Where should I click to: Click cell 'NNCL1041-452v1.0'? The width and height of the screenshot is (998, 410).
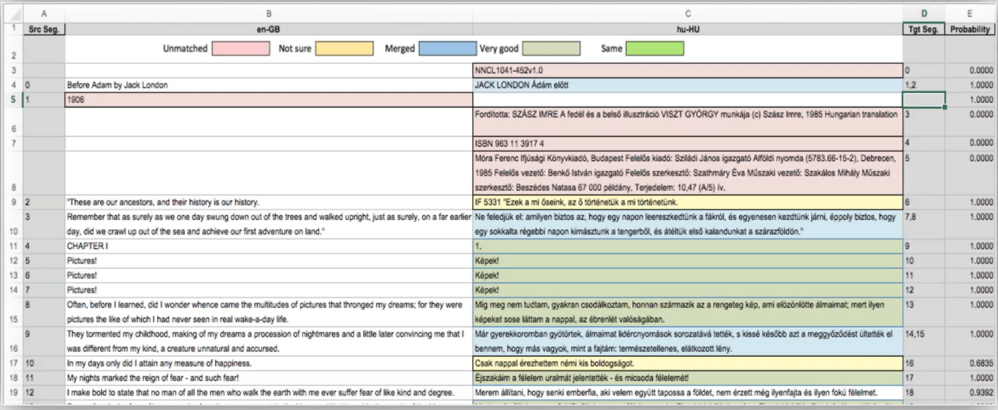(x=688, y=71)
